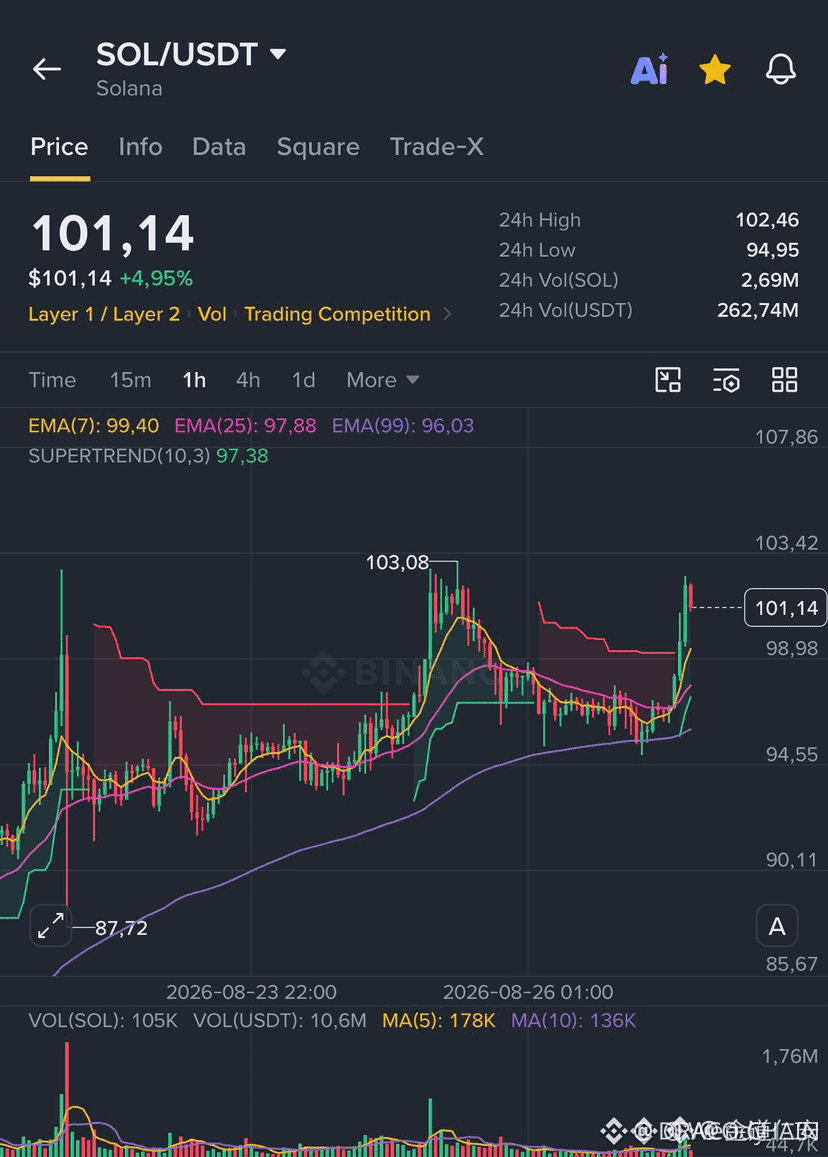Open the chart drawing tools icon

(x=668, y=380)
